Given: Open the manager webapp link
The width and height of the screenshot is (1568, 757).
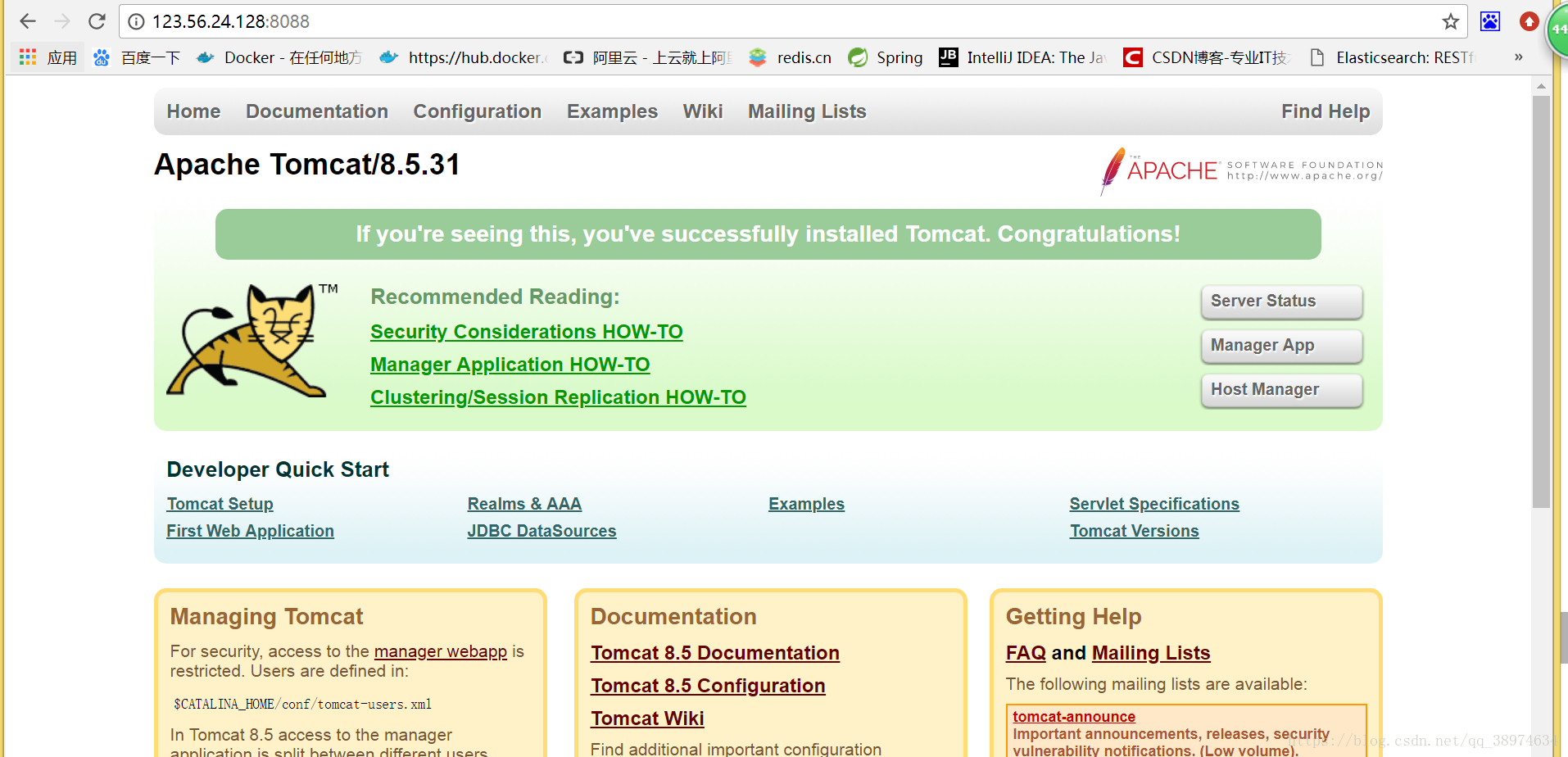Looking at the screenshot, I should pos(441,651).
